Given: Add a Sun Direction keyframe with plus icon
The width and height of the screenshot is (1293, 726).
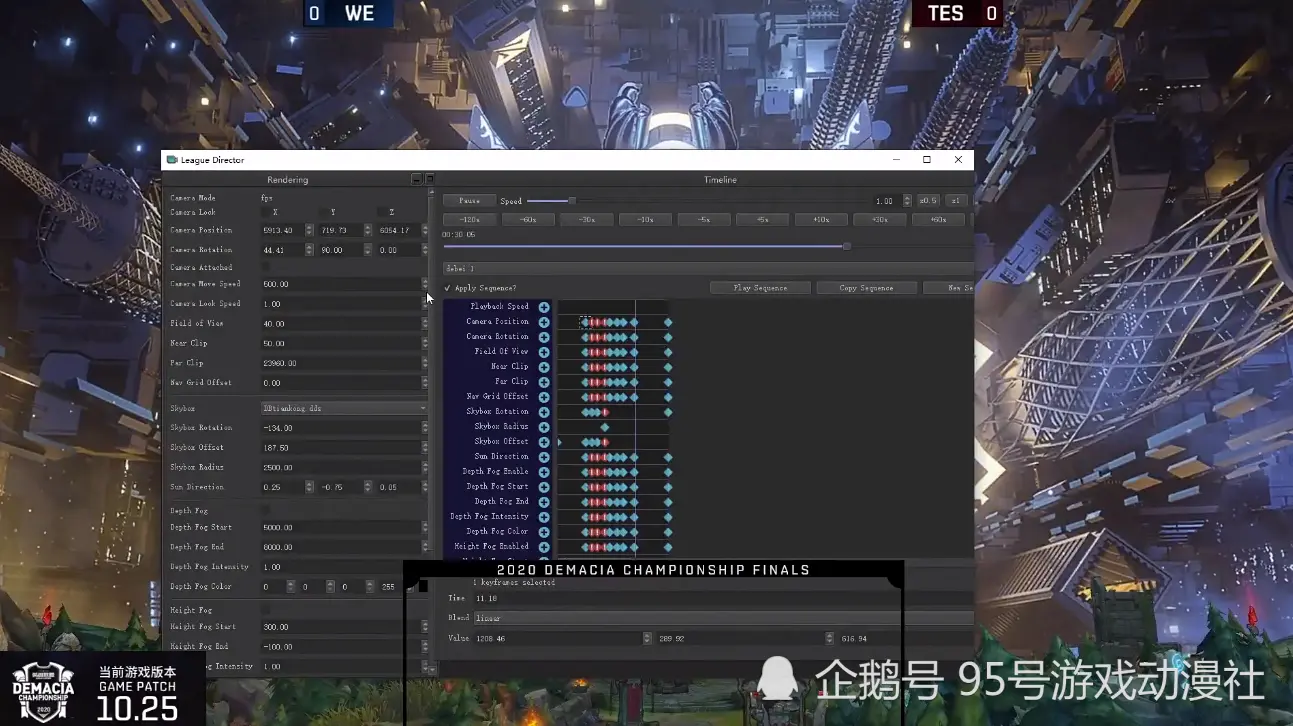Looking at the screenshot, I should (544, 457).
